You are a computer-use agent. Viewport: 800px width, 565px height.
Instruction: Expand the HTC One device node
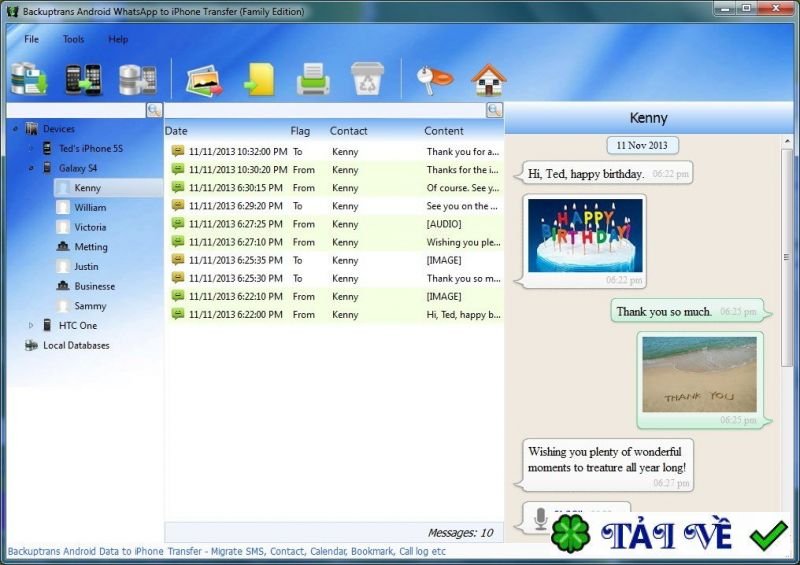point(31,325)
